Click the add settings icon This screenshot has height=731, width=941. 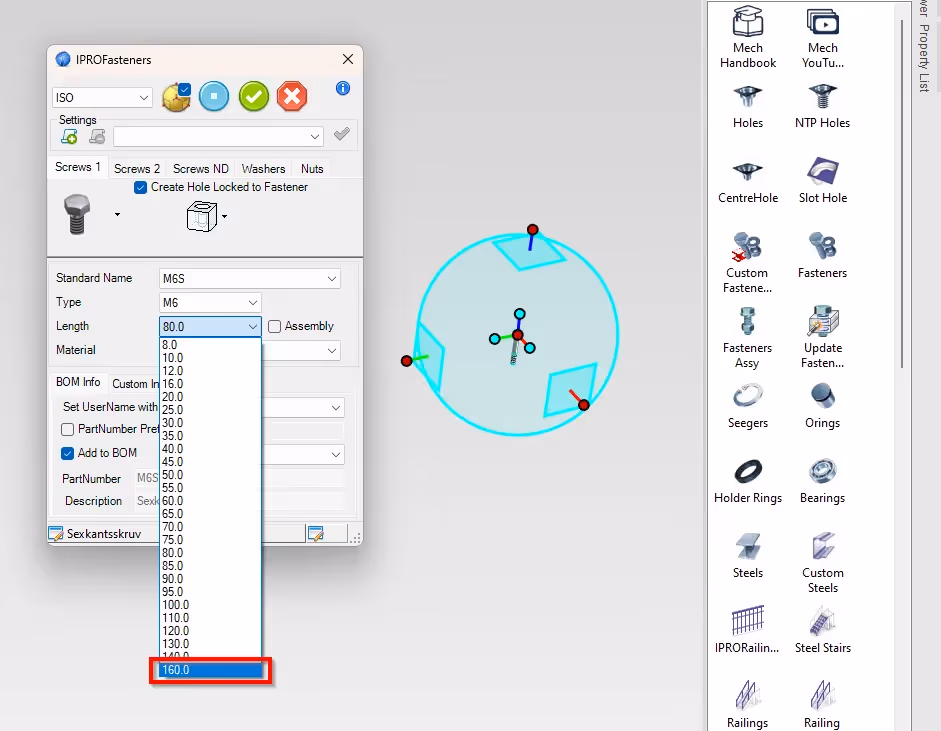pyautogui.click(x=69, y=137)
